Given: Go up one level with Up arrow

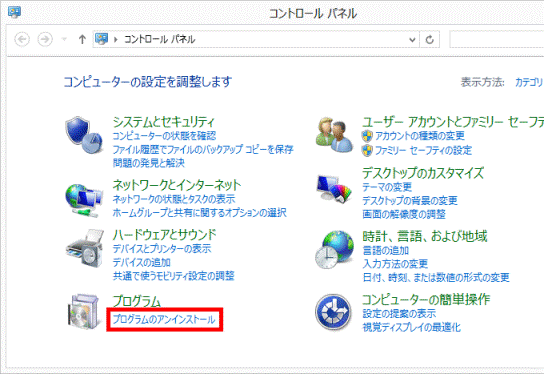Looking at the screenshot, I should 82,39.
